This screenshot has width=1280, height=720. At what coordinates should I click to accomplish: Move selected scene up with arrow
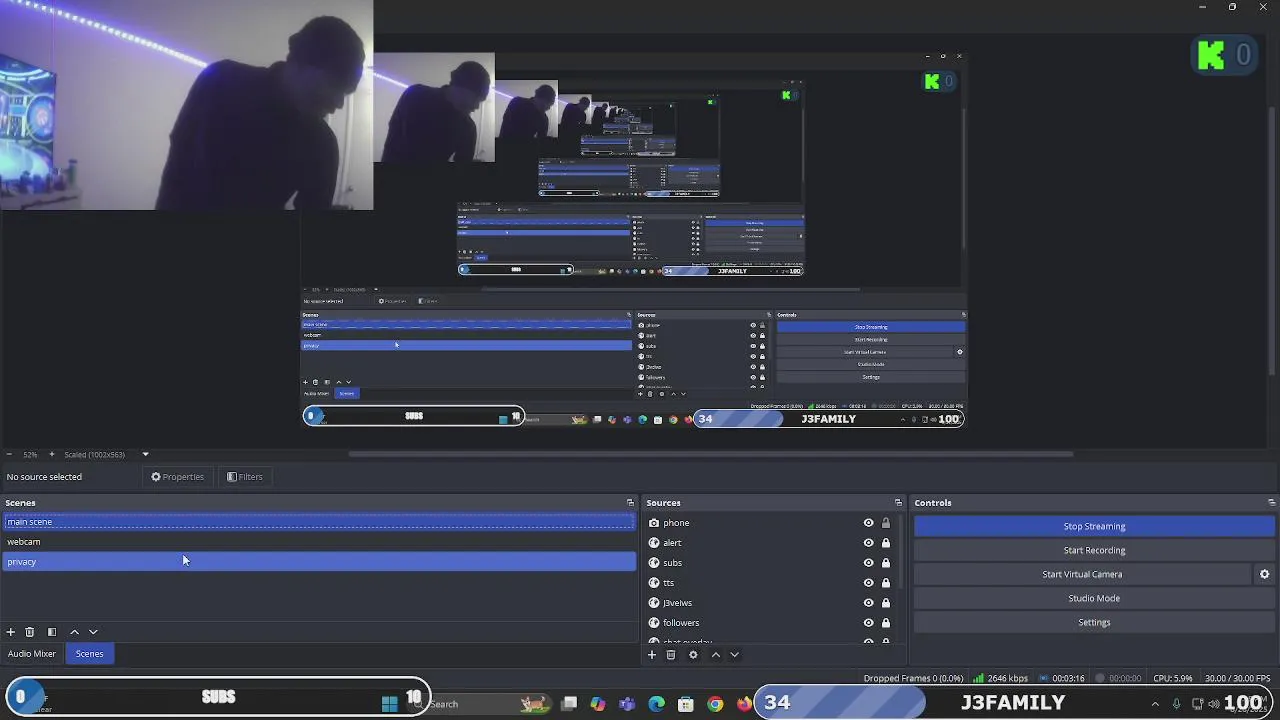pyautogui.click(x=74, y=632)
